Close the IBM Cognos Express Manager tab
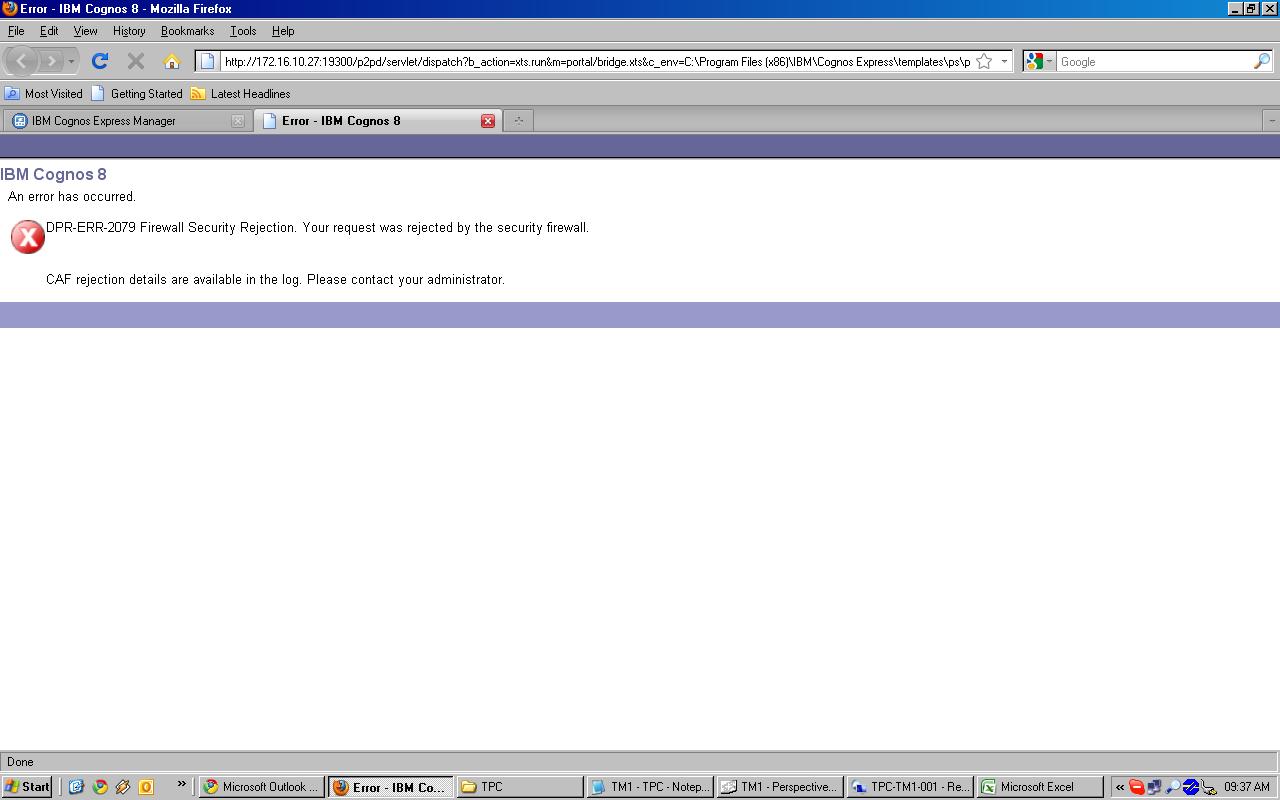 pos(238,121)
